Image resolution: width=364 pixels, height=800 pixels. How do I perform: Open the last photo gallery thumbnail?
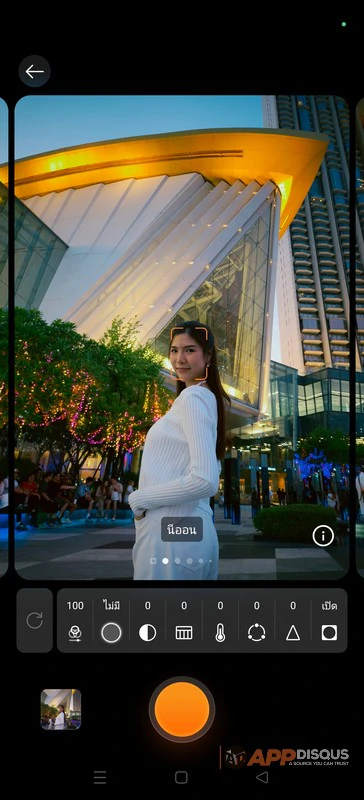click(x=61, y=709)
